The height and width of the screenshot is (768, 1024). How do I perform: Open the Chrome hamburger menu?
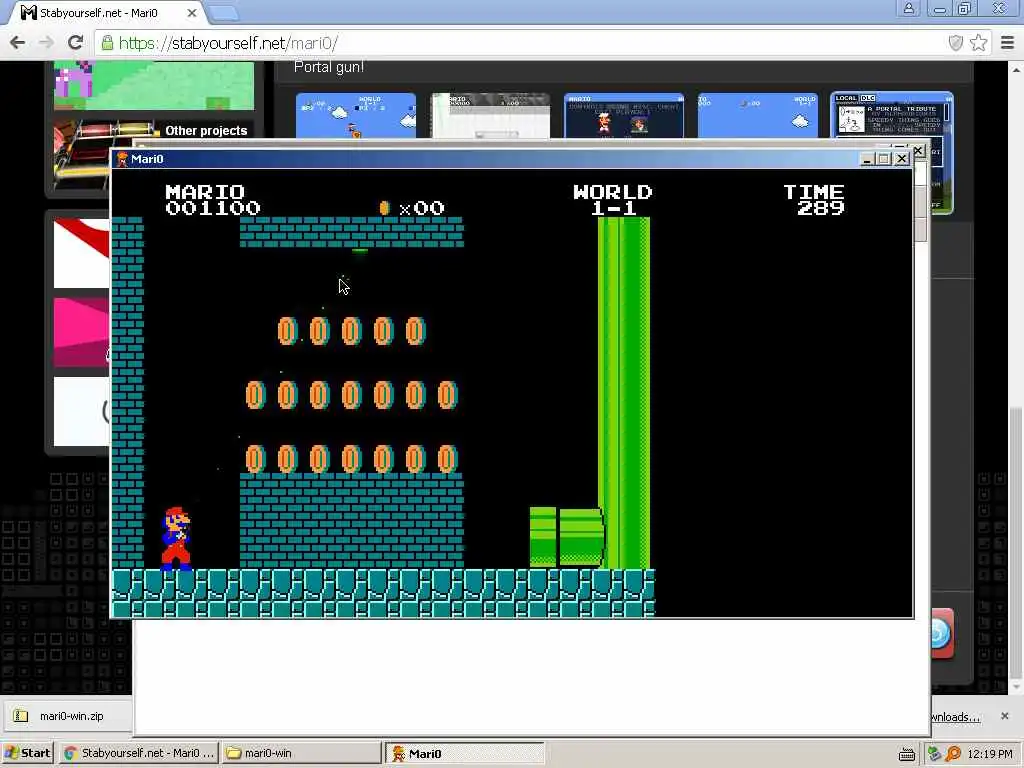click(1007, 43)
